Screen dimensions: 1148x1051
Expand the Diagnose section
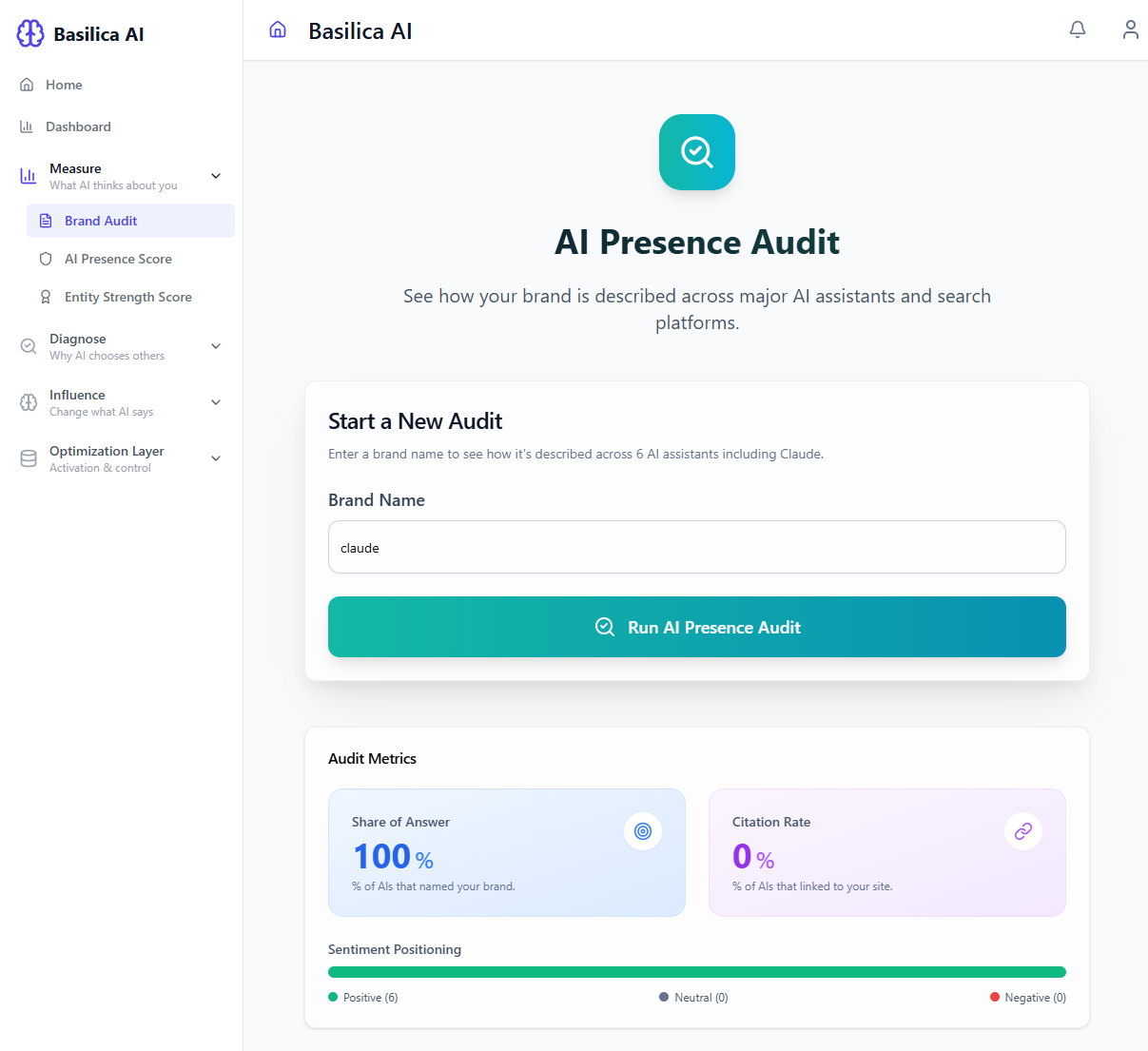[216, 346]
